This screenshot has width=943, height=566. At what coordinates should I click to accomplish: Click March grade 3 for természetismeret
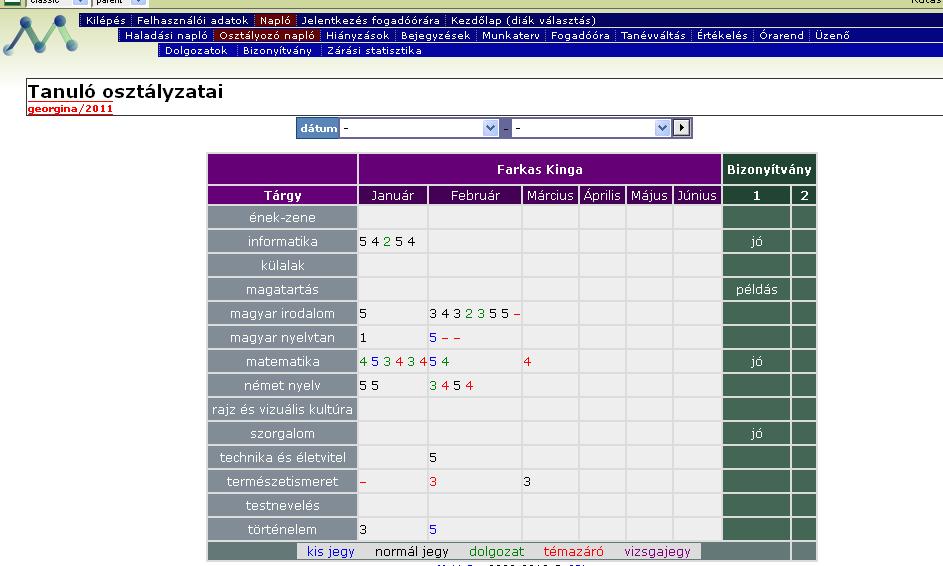[527, 482]
